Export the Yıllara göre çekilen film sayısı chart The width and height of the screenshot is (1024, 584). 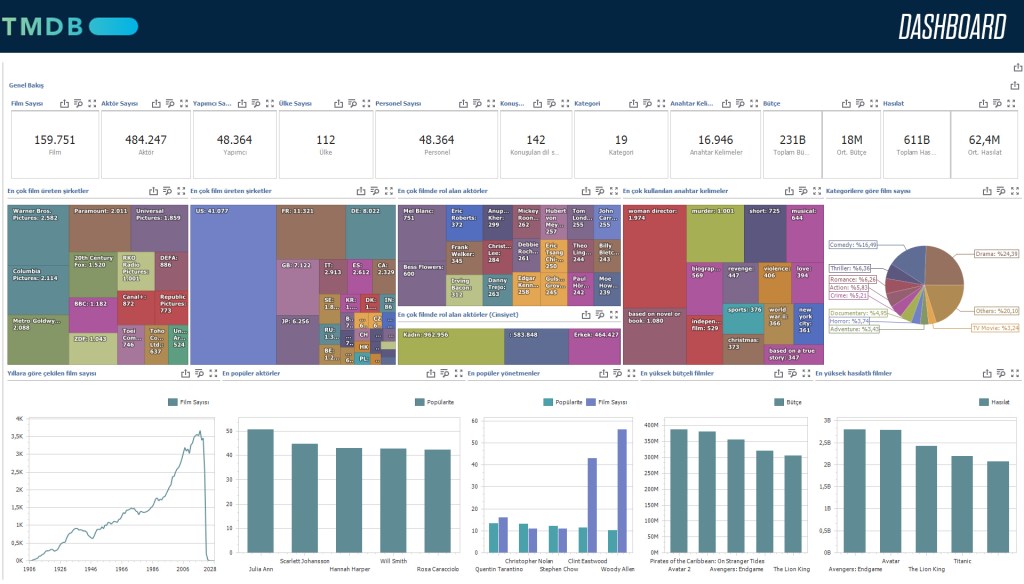tap(187, 373)
